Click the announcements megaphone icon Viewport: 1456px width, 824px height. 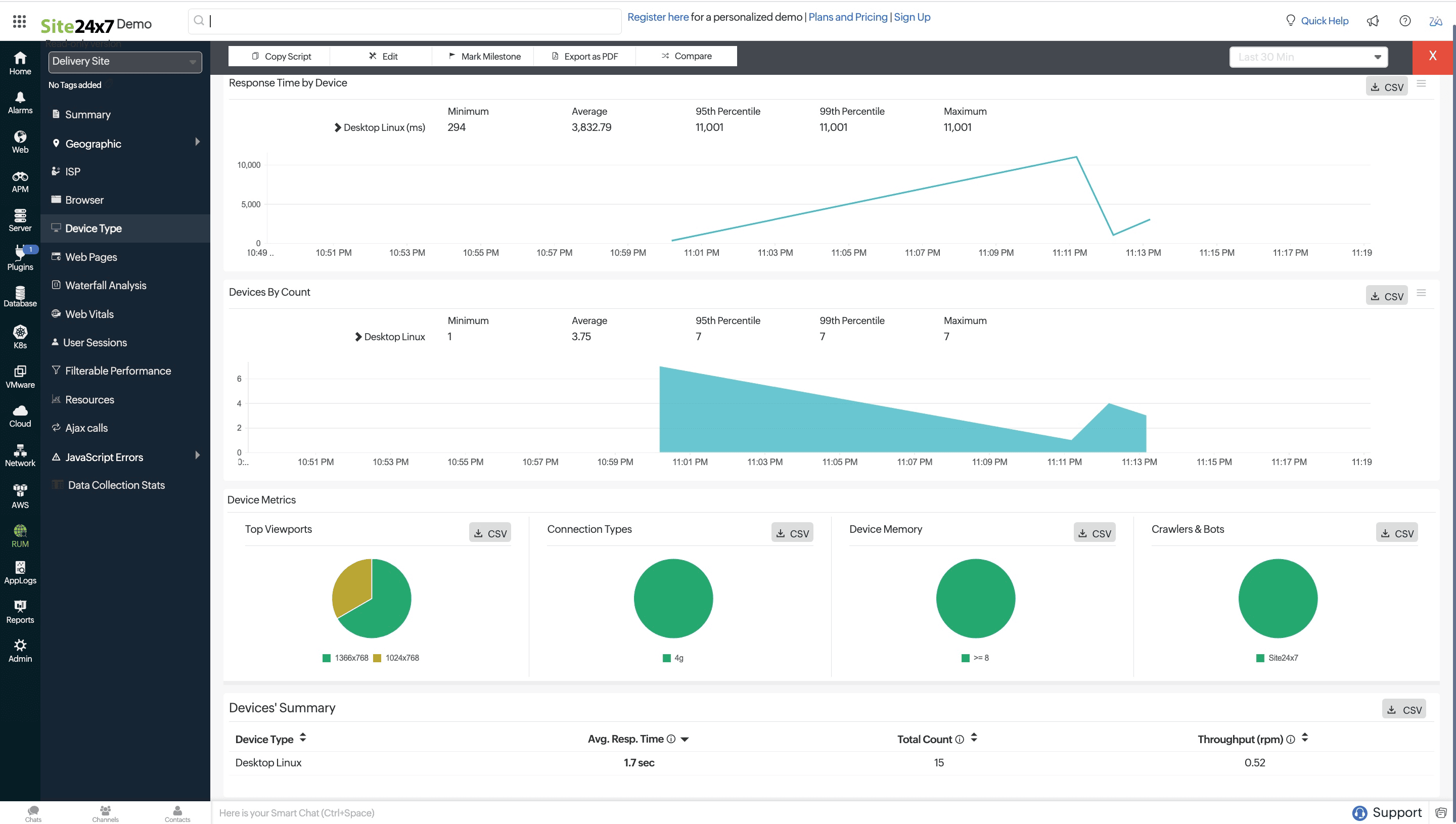[1373, 21]
